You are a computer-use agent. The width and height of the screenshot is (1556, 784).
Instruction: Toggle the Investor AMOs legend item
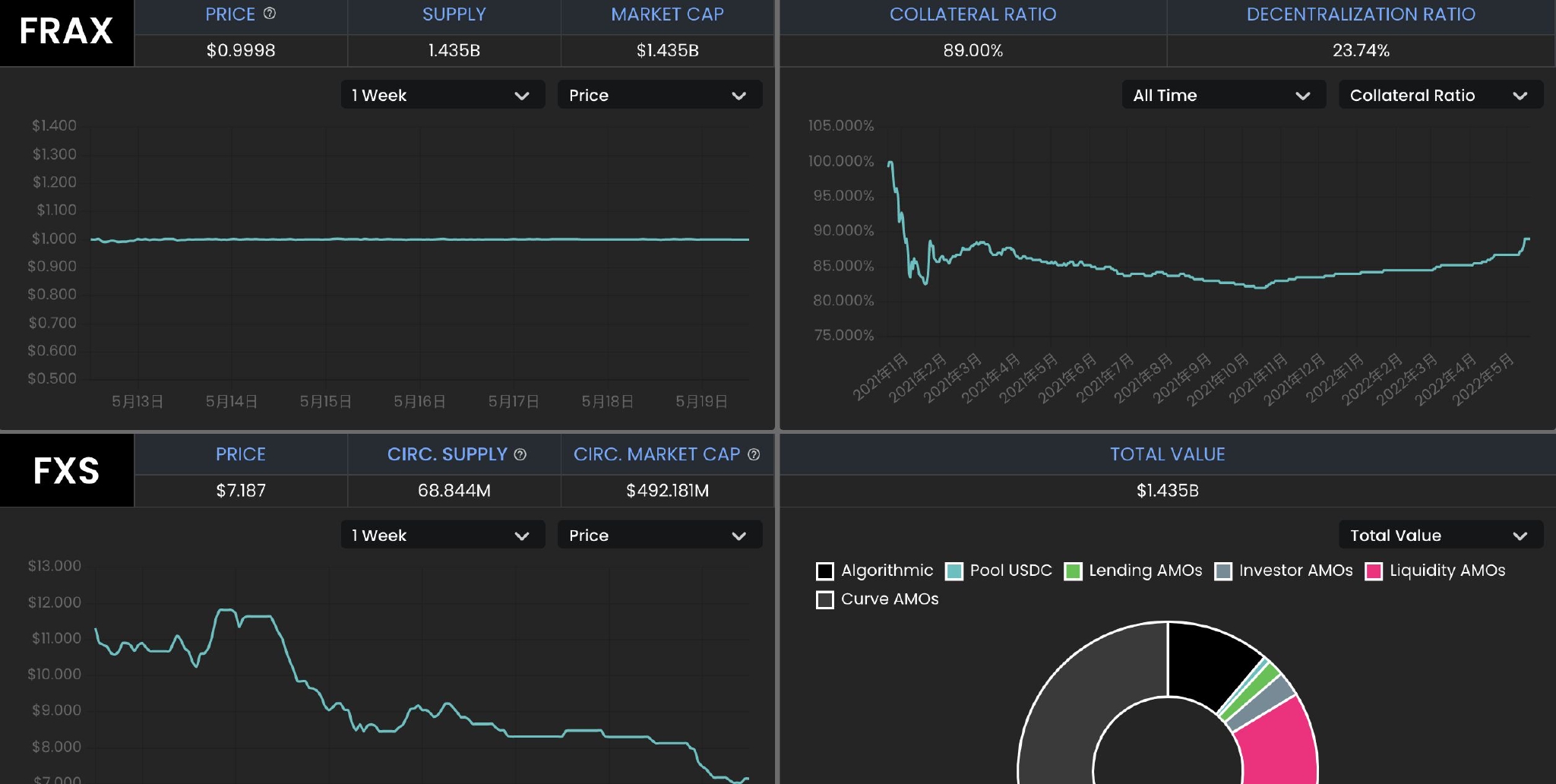coord(1223,571)
